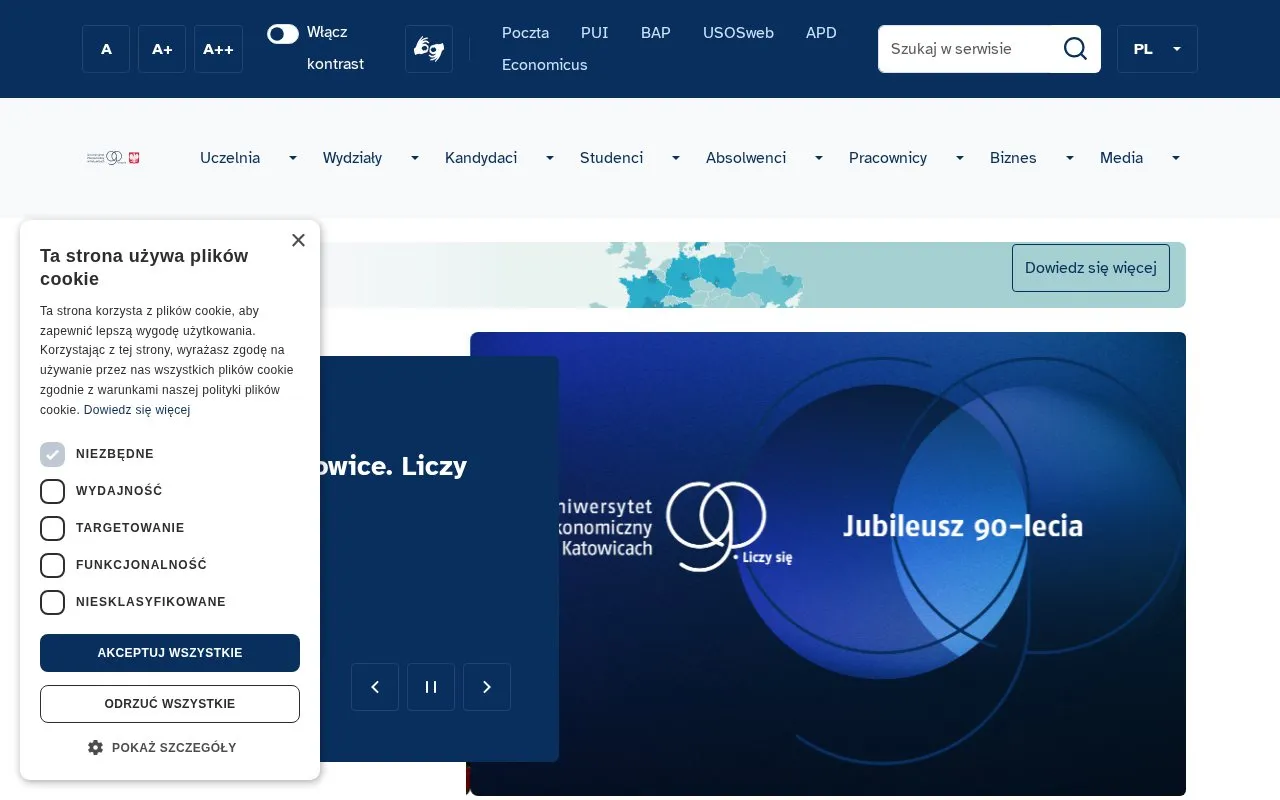Expand the Absolwenci dropdown arrow

[x=819, y=158]
